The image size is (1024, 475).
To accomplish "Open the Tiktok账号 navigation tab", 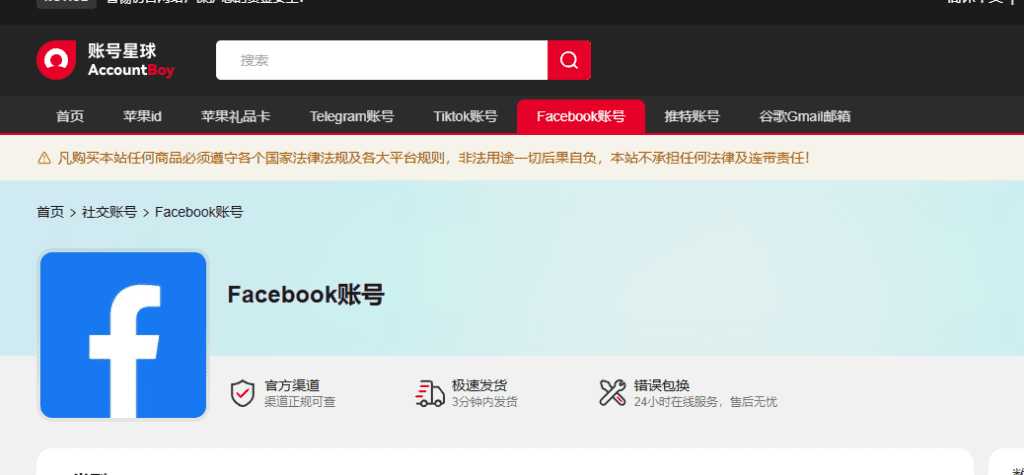I will click(x=465, y=117).
